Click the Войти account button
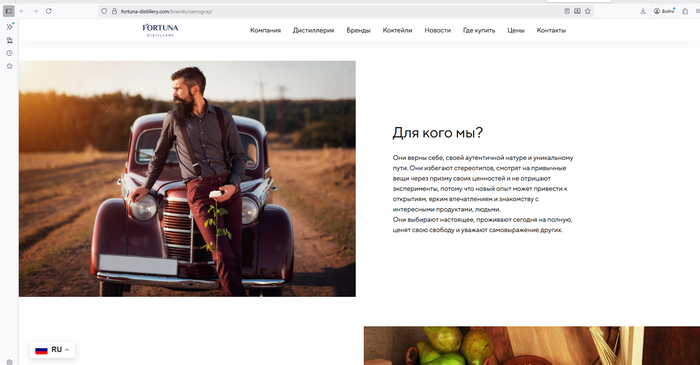The width and height of the screenshot is (700, 365). [664, 11]
